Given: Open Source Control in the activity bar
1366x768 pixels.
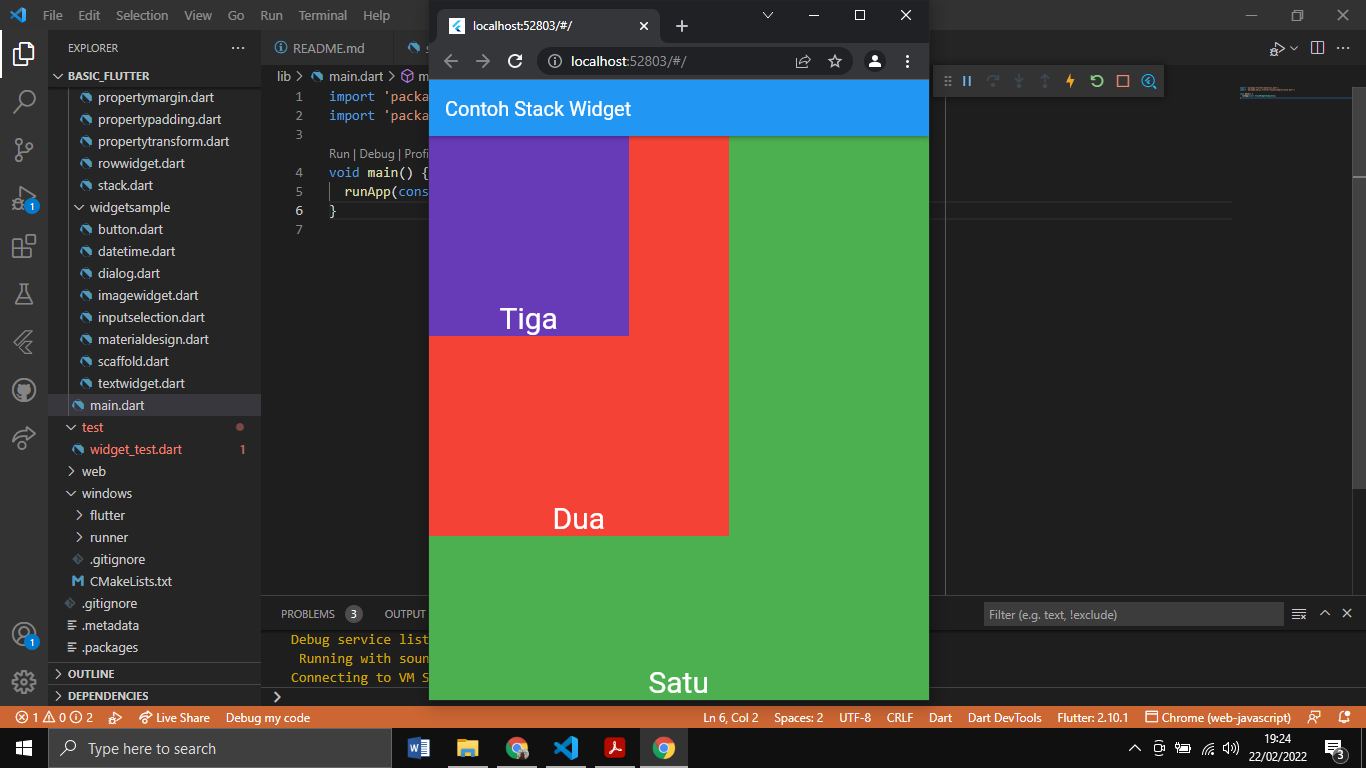Looking at the screenshot, I should tap(23, 150).
